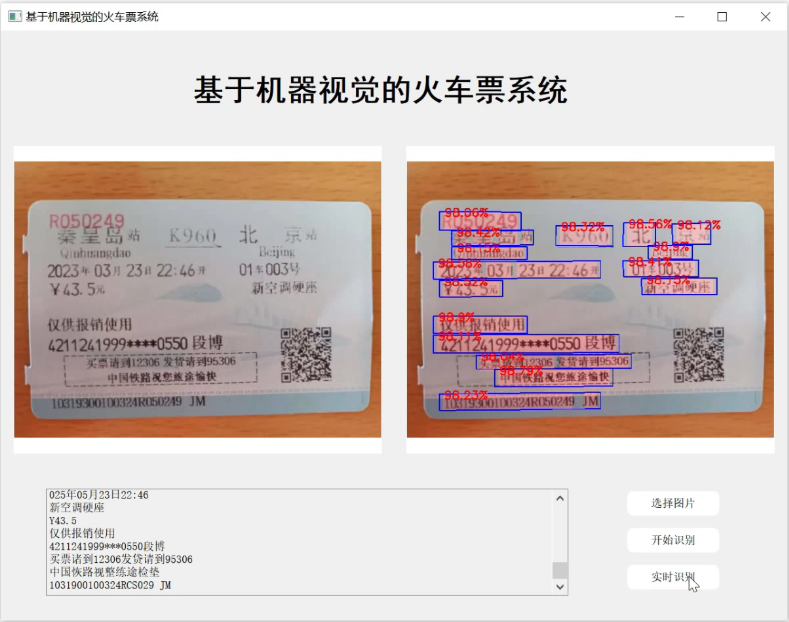Maximize the train ticket system window
The width and height of the screenshot is (789, 622).
click(x=722, y=17)
